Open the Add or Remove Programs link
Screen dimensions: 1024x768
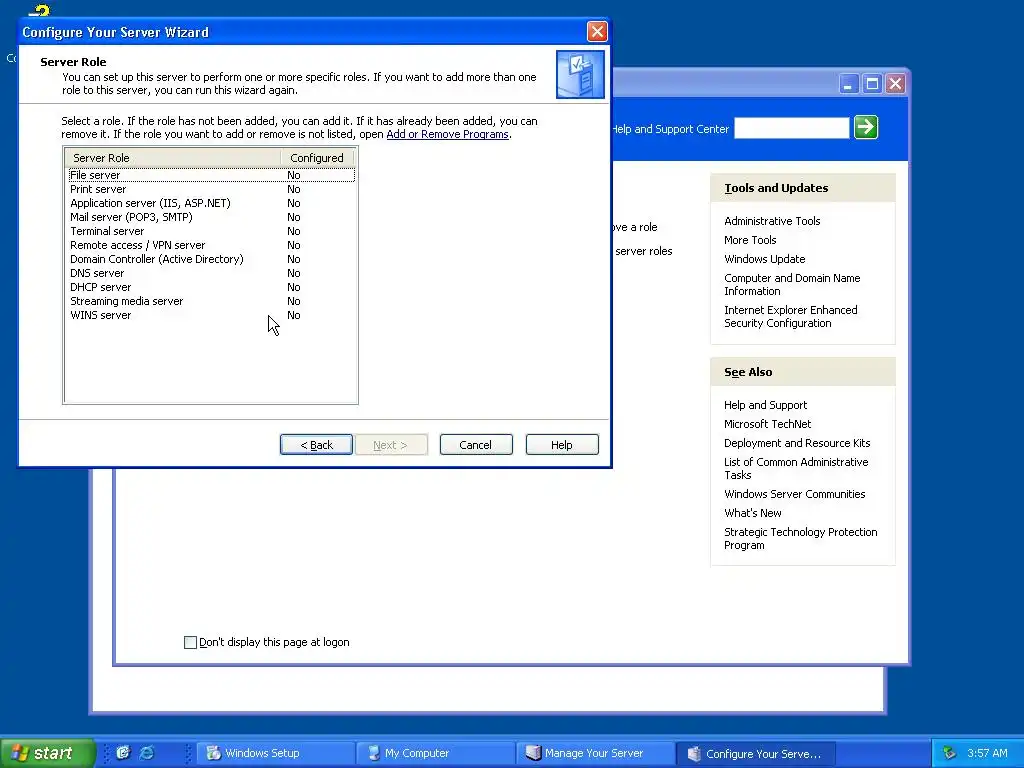pos(447,135)
